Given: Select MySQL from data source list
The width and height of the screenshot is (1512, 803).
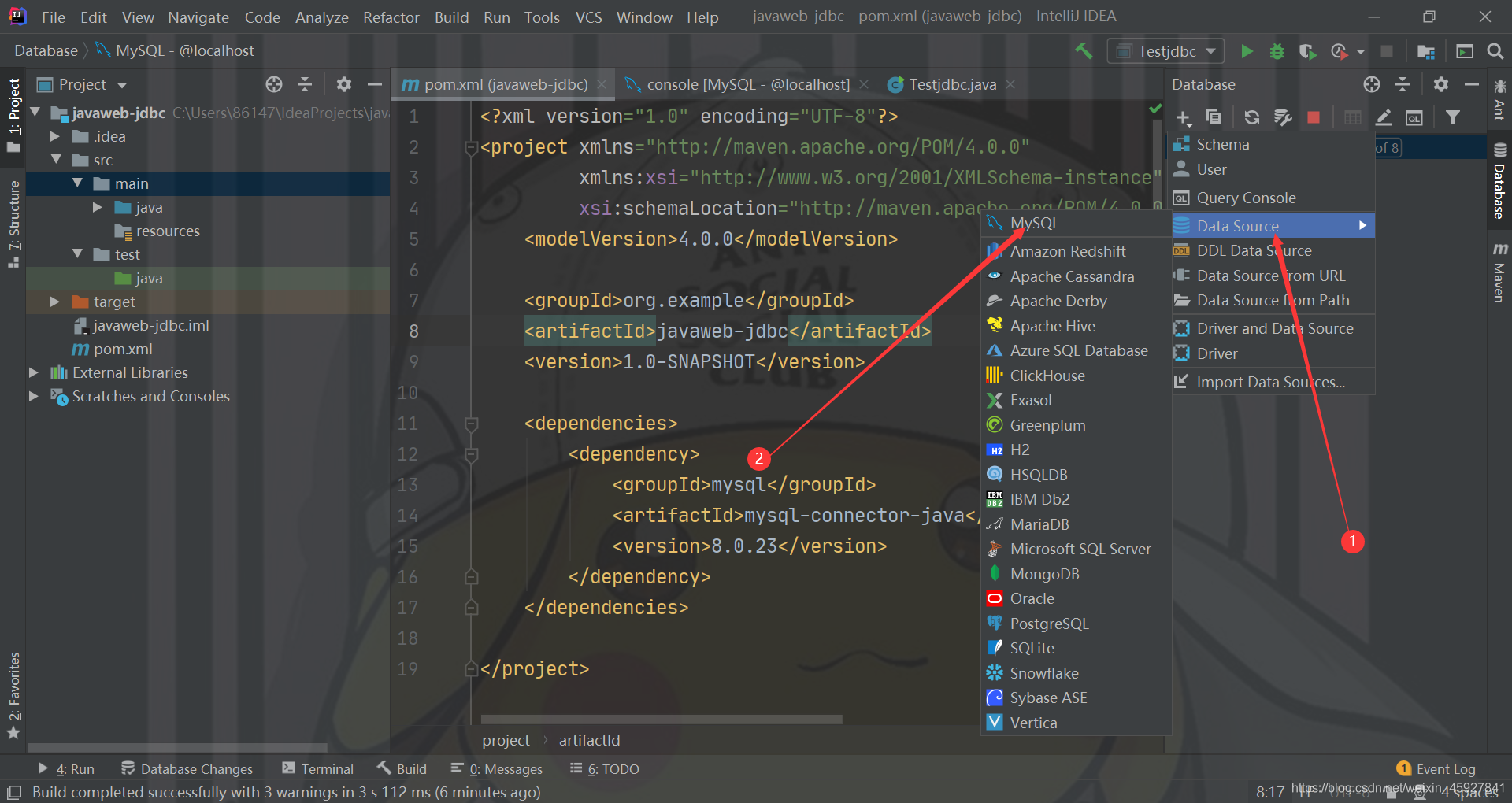Looking at the screenshot, I should 1076,224.
